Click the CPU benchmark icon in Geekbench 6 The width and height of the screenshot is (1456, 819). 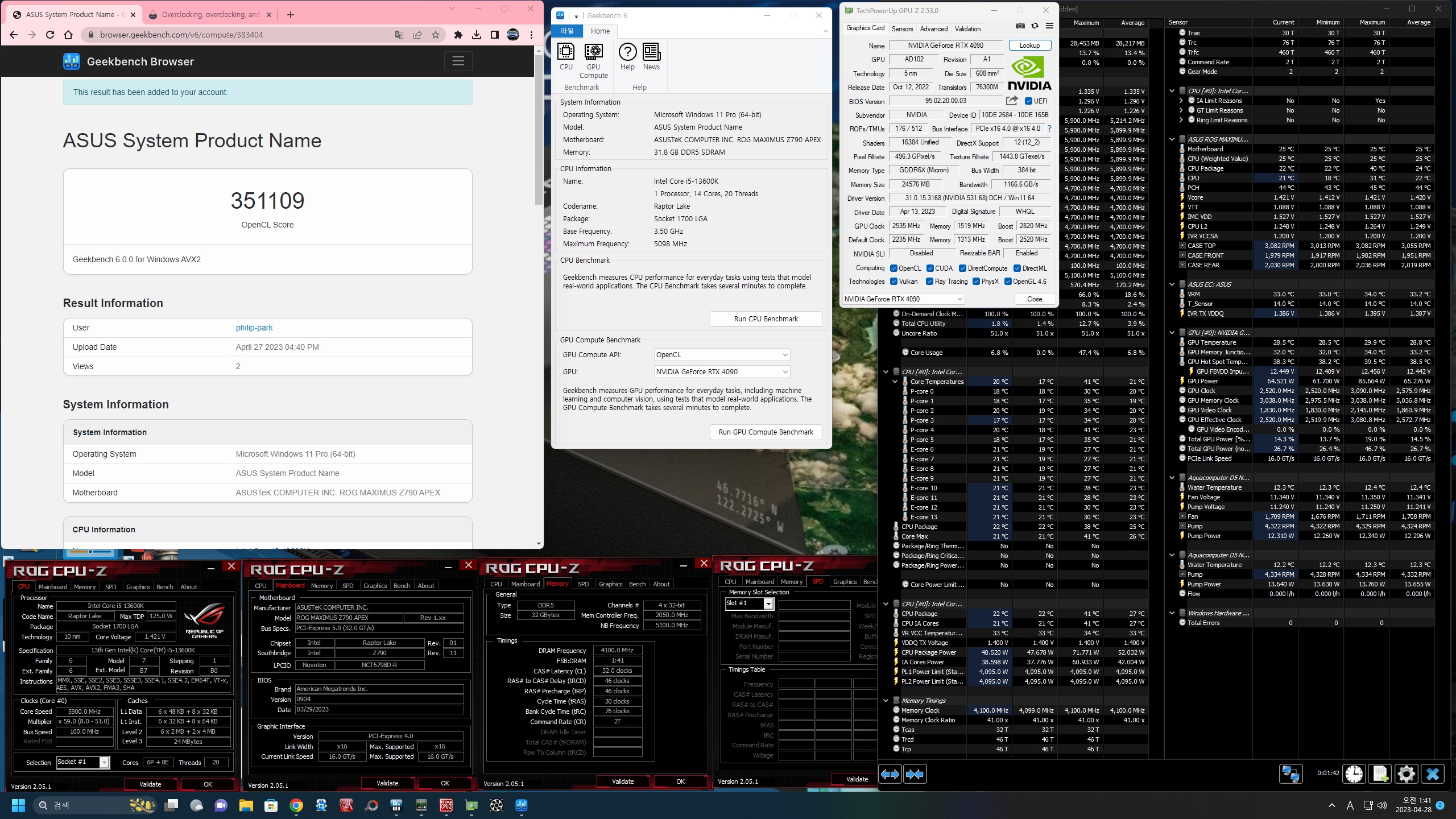pos(565,56)
